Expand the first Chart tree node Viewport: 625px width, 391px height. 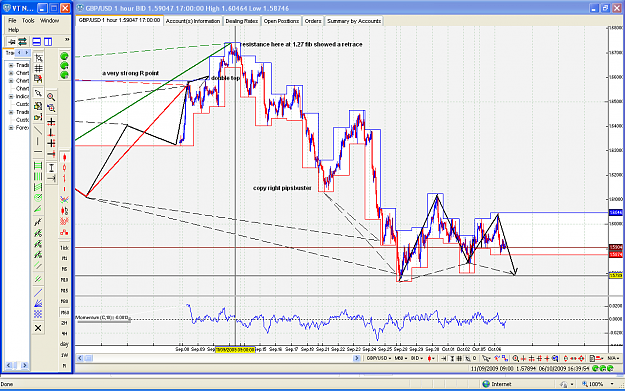click(11, 73)
